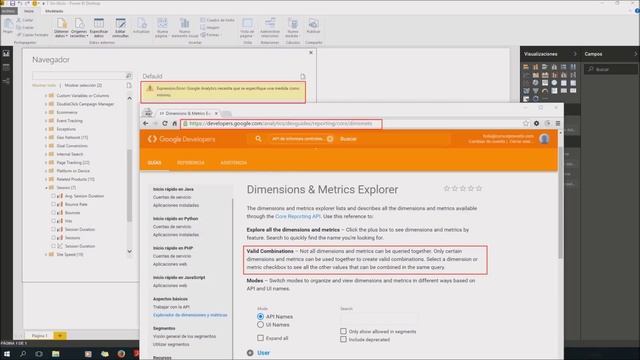The width and height of the screenshot is (640, 360).
Task: Check the Sessions checkbox
Action: 53,238
